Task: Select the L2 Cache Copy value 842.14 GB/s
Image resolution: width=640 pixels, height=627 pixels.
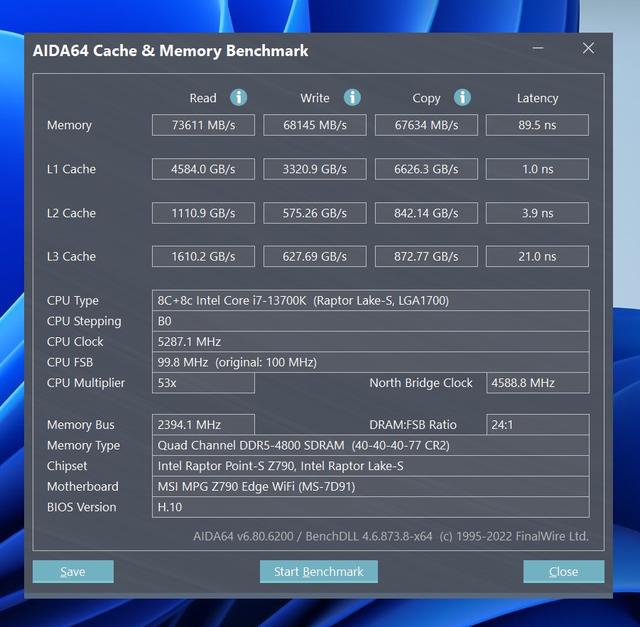Action: (x=426, y=213)
